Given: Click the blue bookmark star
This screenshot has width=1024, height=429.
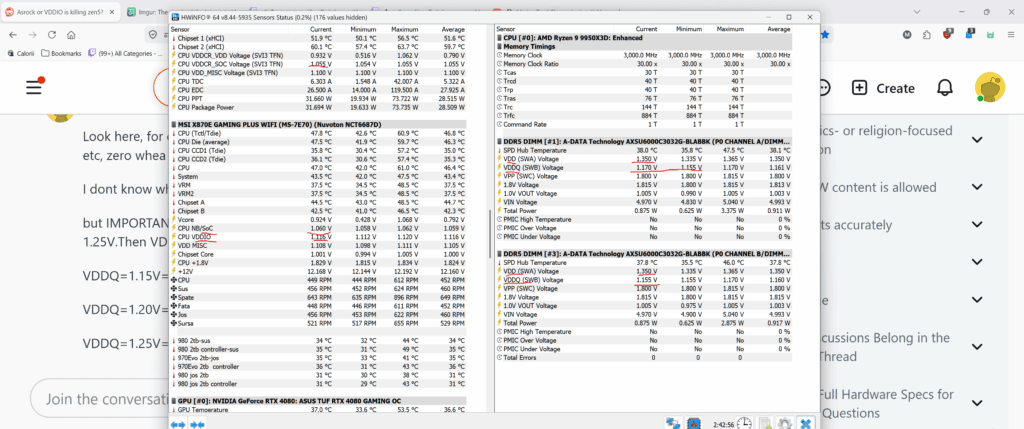Looking at the screenshot, I should pos(826,35).
